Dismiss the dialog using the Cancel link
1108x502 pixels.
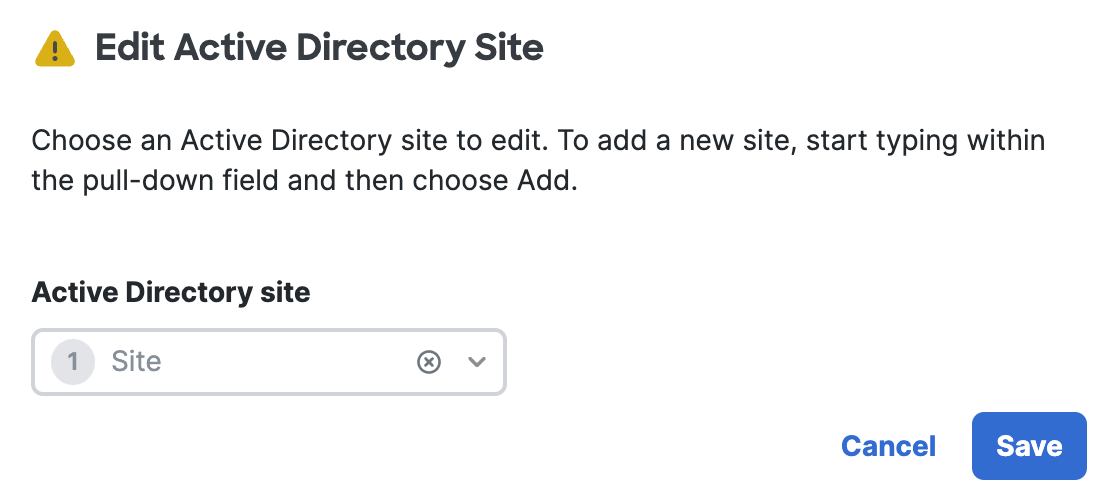(888, 446)
